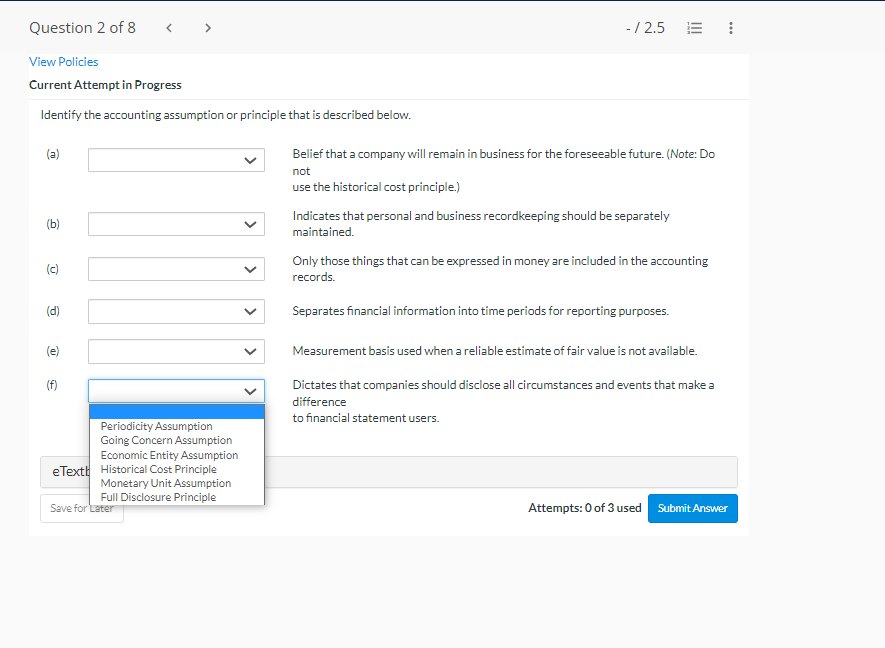This screenshot has height=648, width=885.
Task: Open the three-dot overflow menu
Action: tap(731, 28)
